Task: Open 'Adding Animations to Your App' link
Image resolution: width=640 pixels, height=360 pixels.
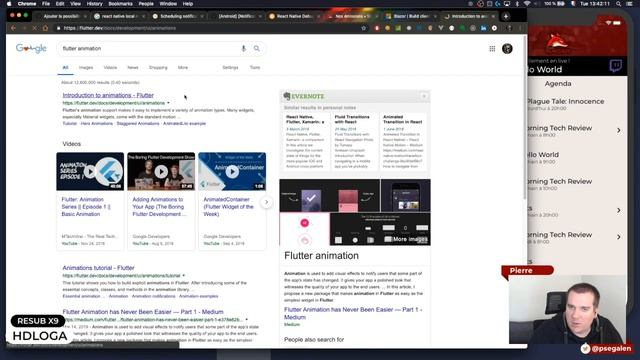Action: click(x=159, y=207)
